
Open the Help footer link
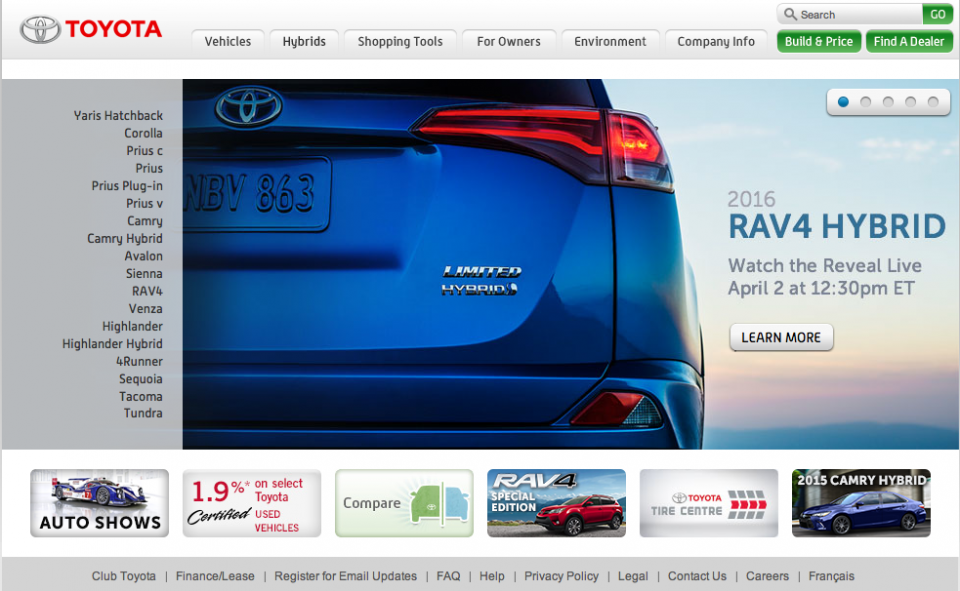click(x=492, y=576)
